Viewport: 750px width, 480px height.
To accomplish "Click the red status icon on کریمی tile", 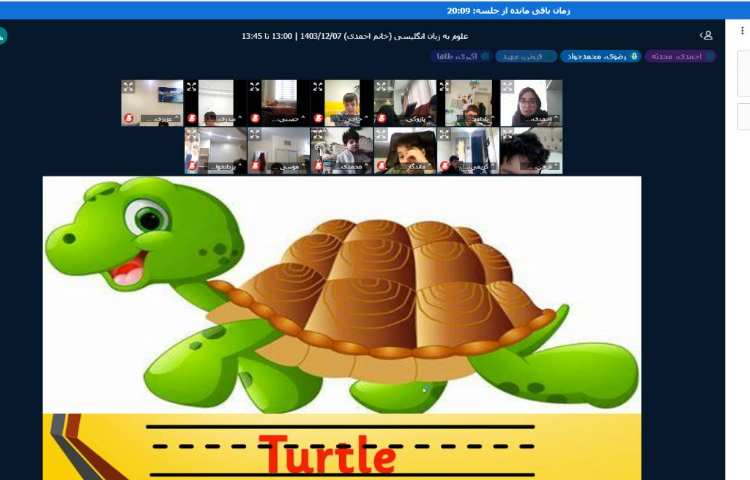I will (444, 165).
